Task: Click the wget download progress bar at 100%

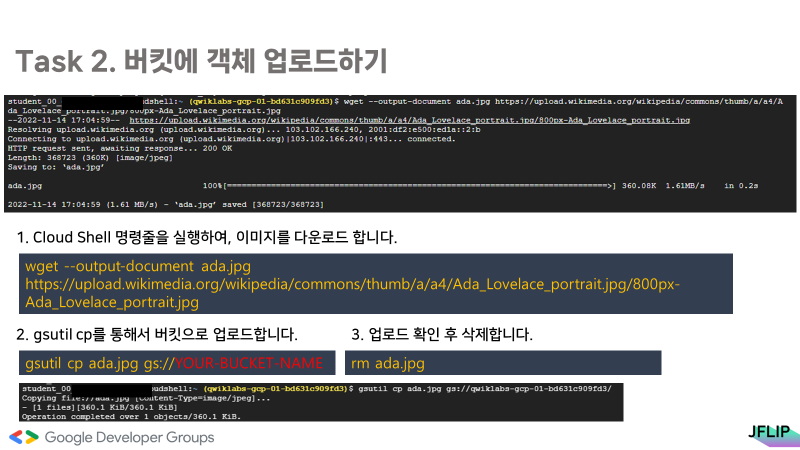Action: pyautogui.click(x=410, y=186)
